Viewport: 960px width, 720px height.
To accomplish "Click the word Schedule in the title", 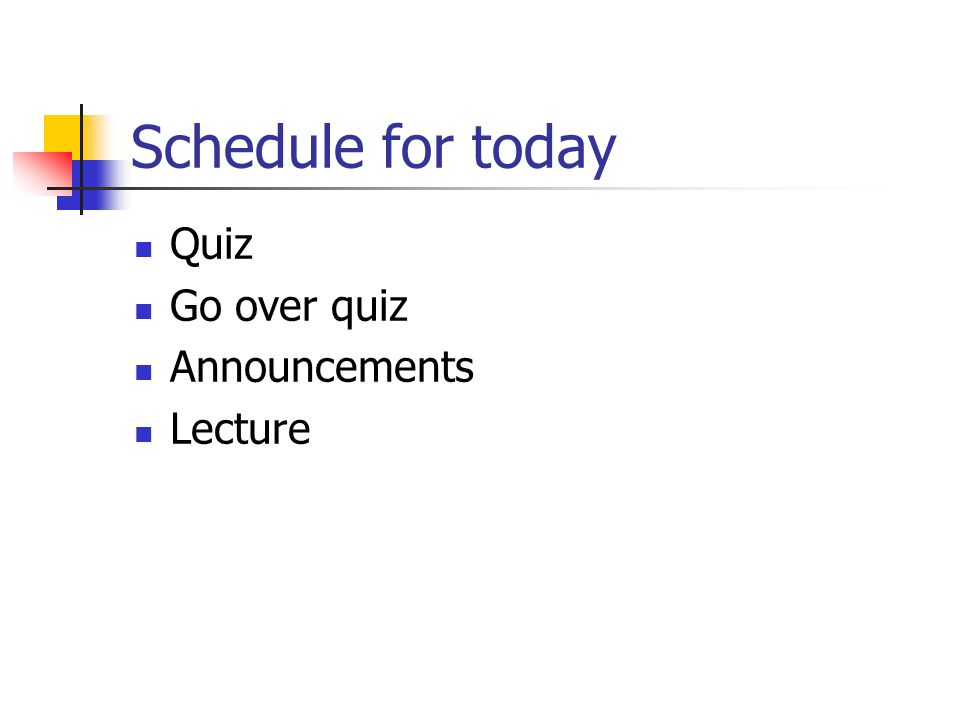I will pos(247,146).
